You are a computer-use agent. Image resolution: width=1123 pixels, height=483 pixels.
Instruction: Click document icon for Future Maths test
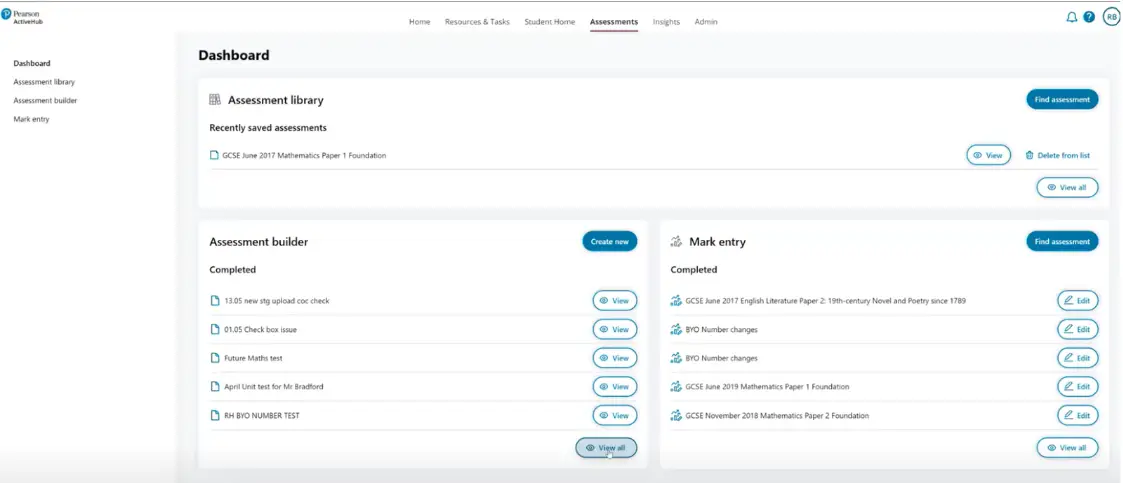pyautogui.click(x=214, y=358)
